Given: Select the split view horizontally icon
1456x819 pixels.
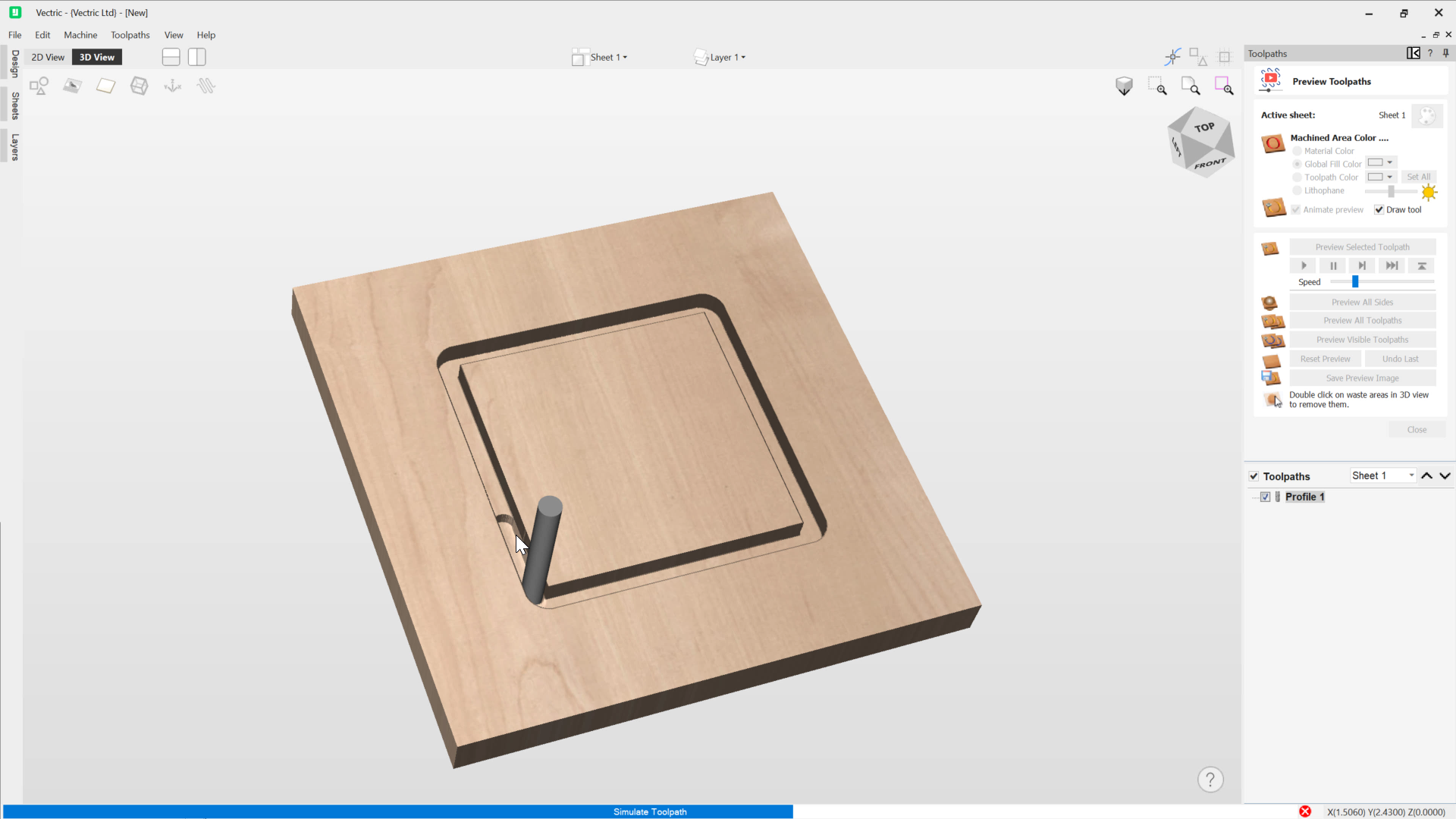Looking at the screenshot, I should pyautogui.click(x=171, y=57).
